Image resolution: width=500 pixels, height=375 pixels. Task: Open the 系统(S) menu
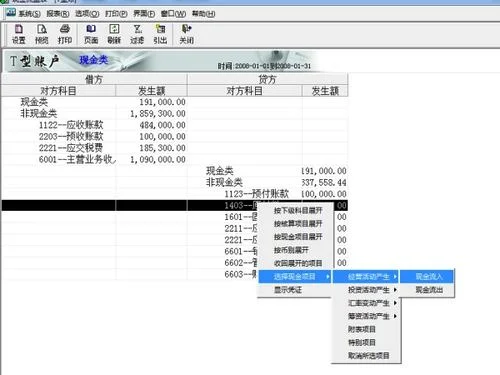click(29, 14)
